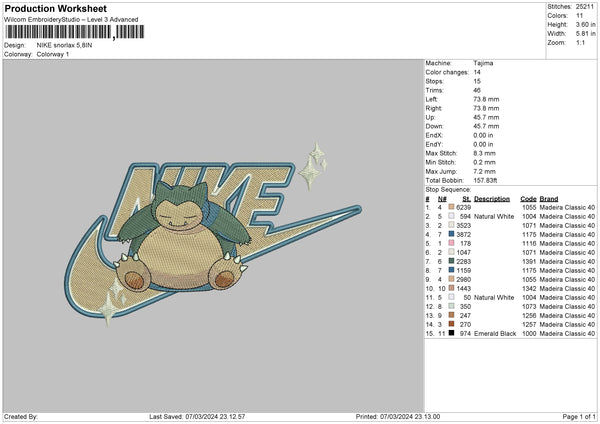Click the white swatch in stop row 11
The height and width of the screenshot is (424, 600).
452,297
